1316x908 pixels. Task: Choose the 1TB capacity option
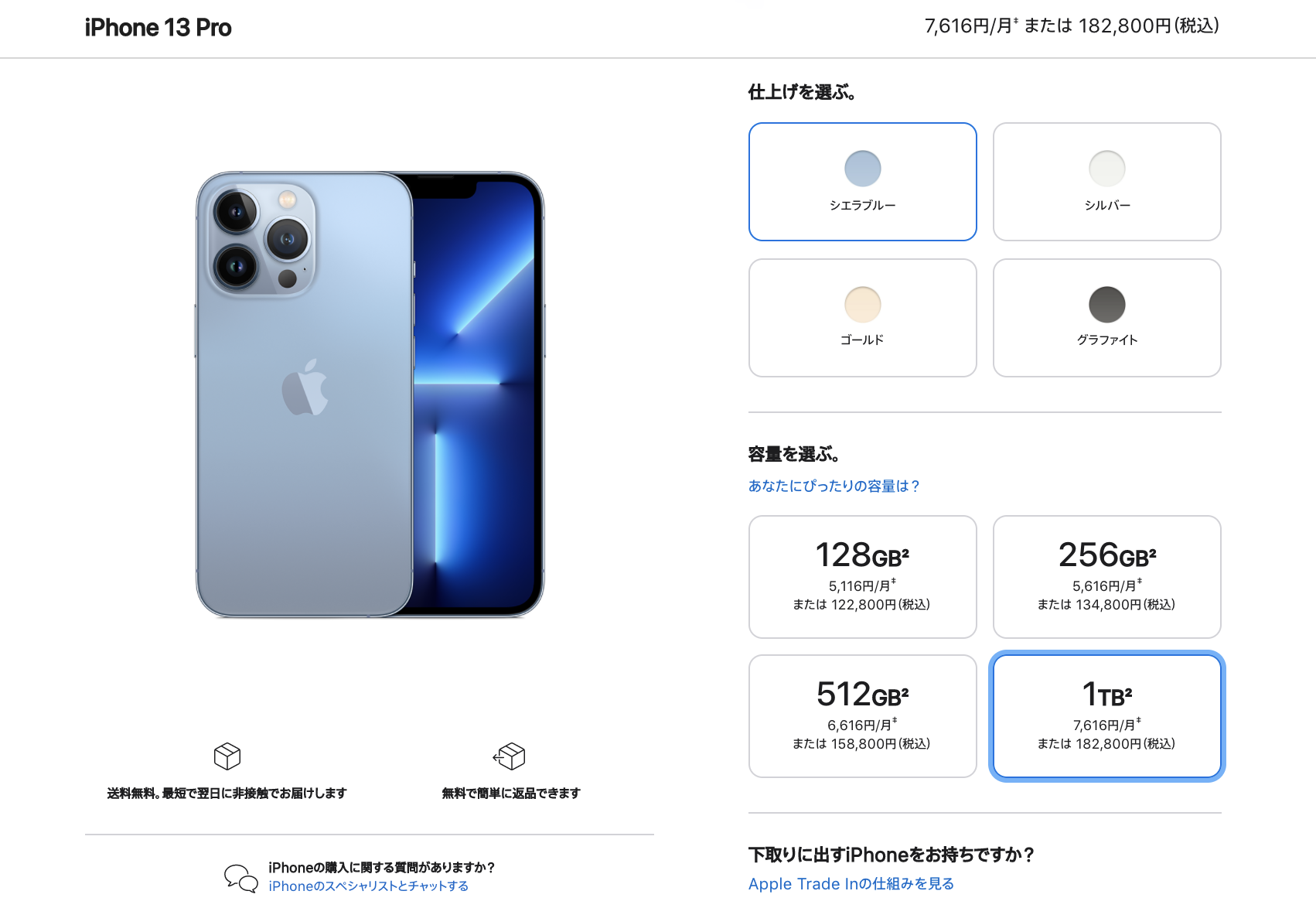1106,716
